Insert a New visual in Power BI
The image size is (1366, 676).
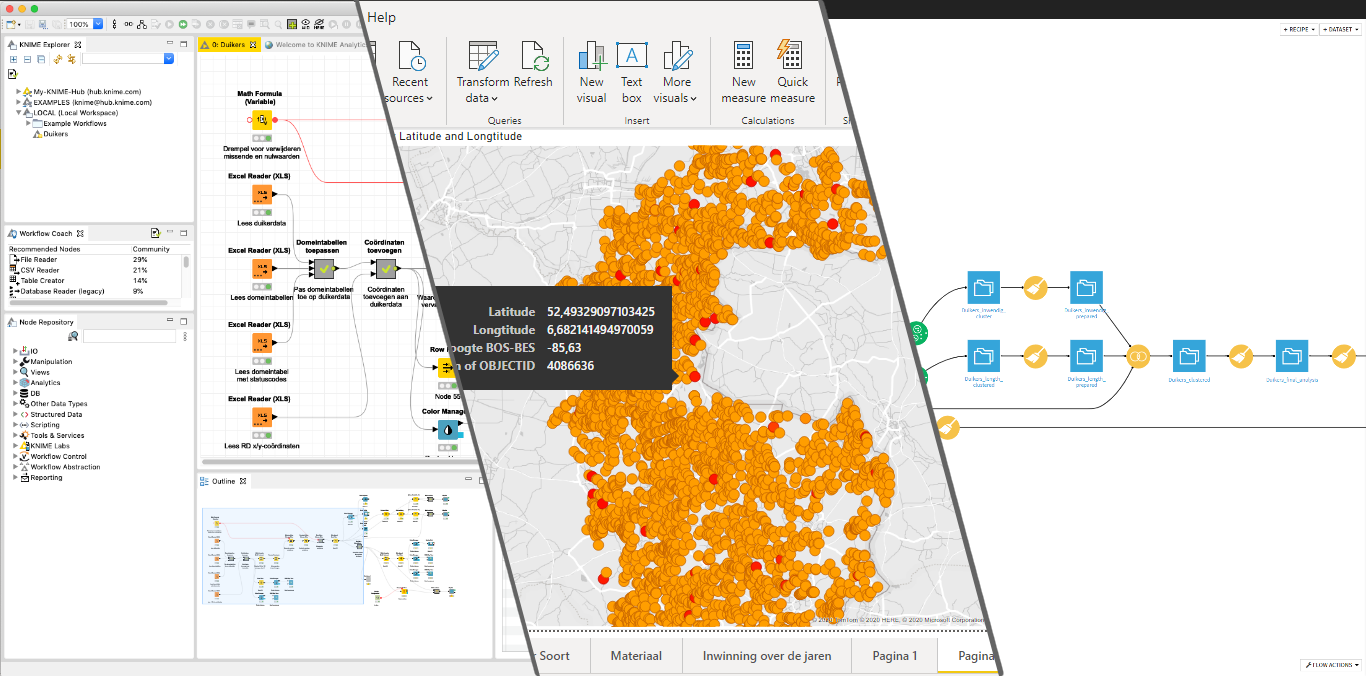[x=592, y=72]
